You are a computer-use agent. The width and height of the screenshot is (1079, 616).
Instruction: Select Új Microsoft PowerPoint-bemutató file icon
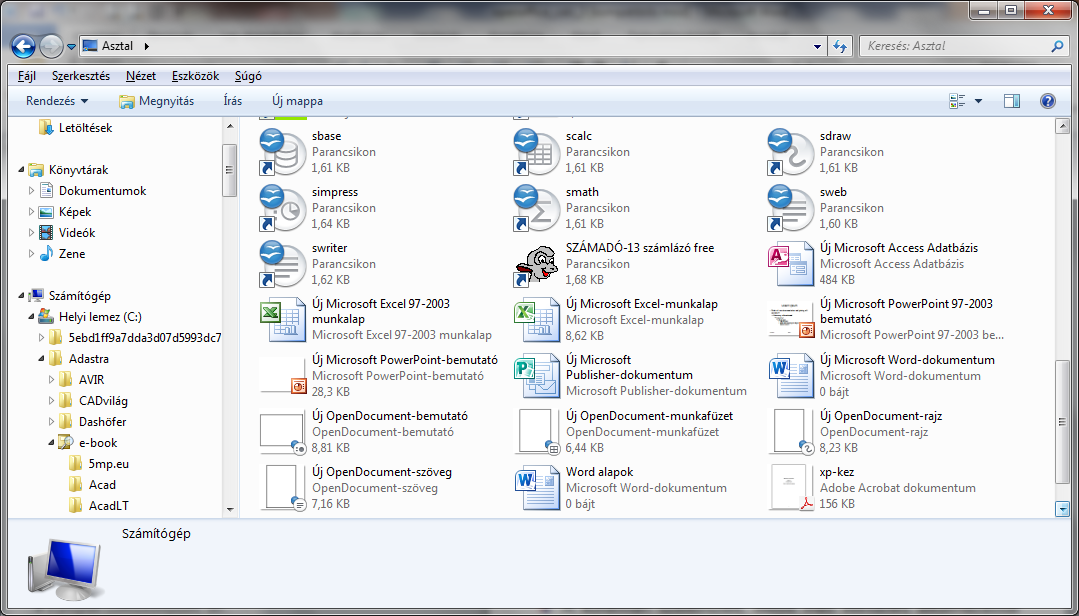282,376
